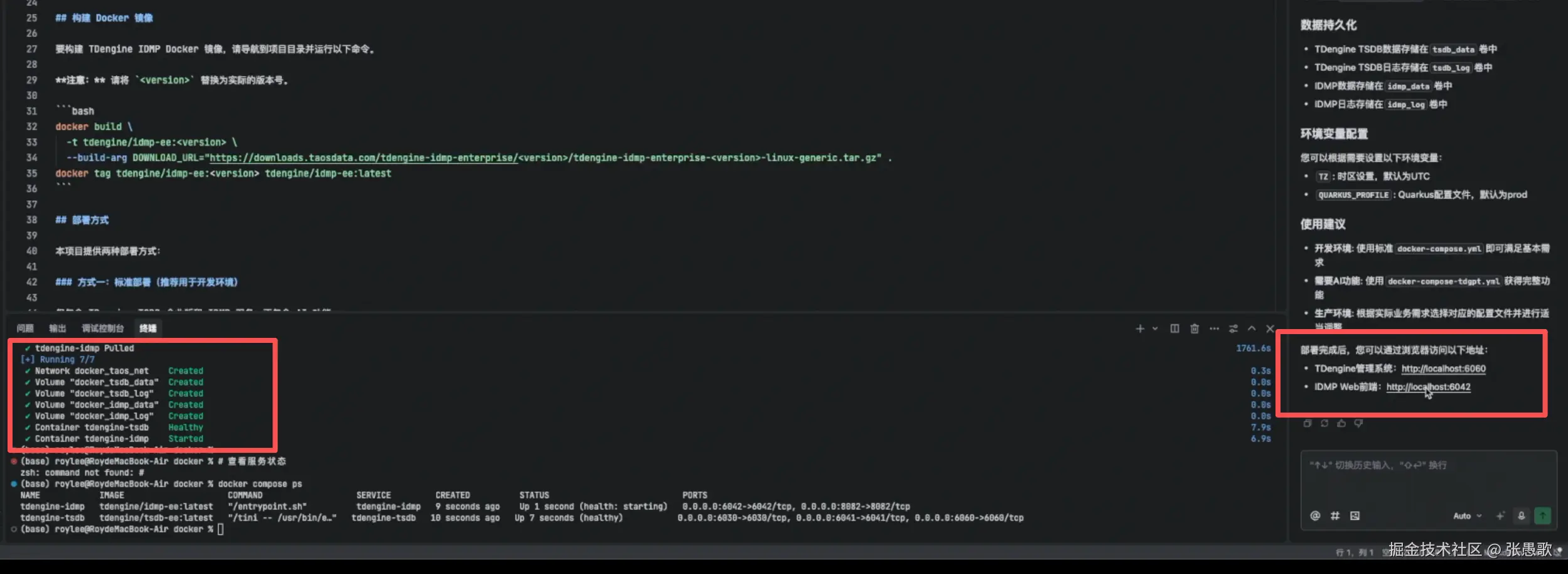Click the TZ code tag in chat
The height and width of the screenshot is (574, 1568).
(1323, 176)
